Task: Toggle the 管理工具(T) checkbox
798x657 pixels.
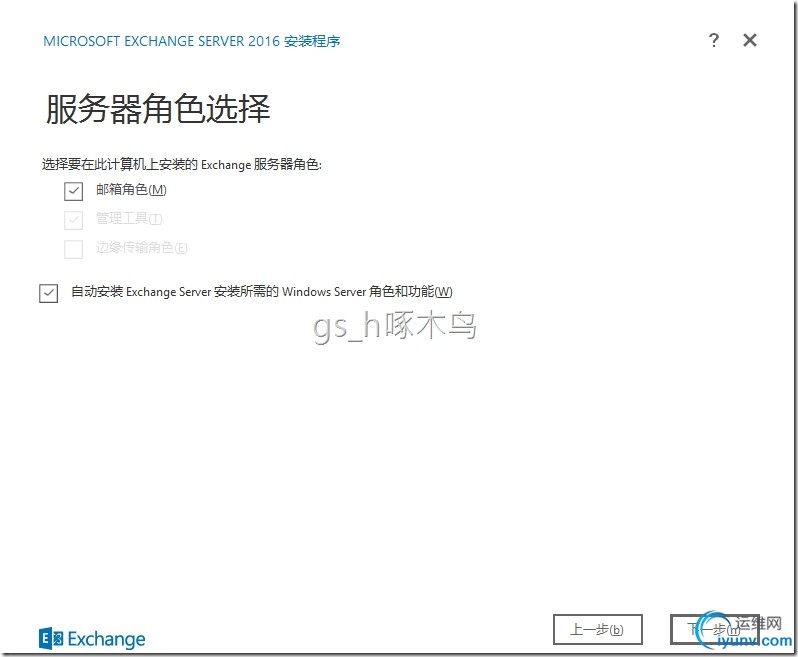Action: pos(73,220)
